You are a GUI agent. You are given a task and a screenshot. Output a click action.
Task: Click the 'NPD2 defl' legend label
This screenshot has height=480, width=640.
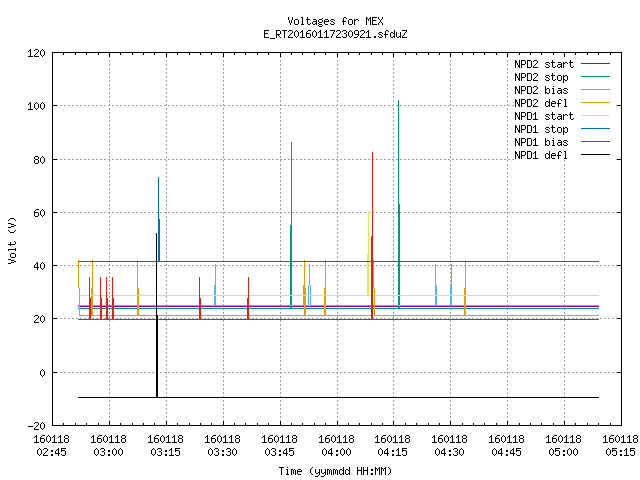541,103
